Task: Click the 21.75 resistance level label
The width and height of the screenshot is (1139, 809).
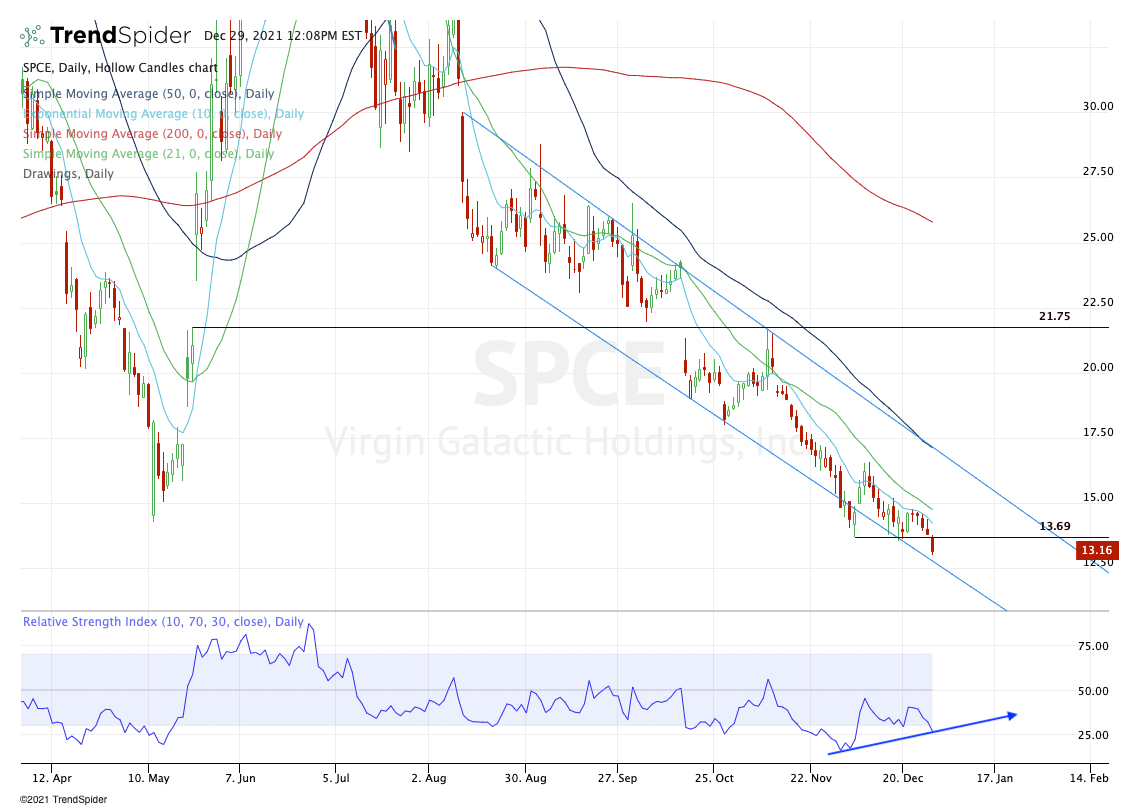Action: tap(1055, 316)
